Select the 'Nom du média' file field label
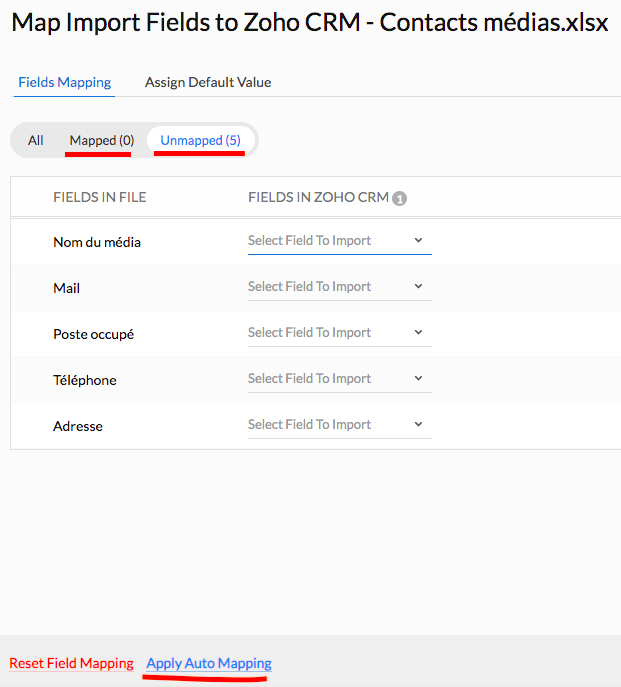621x687 pixels. (x=97, y=242)
